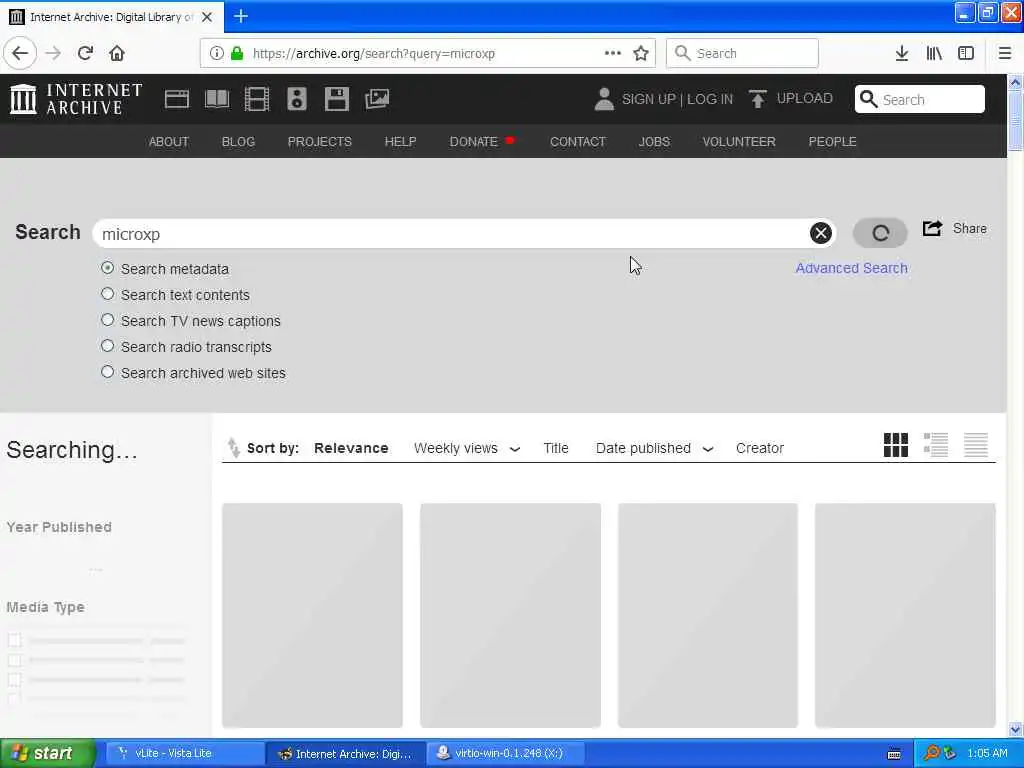Close the Internet Archive tab

207,17
